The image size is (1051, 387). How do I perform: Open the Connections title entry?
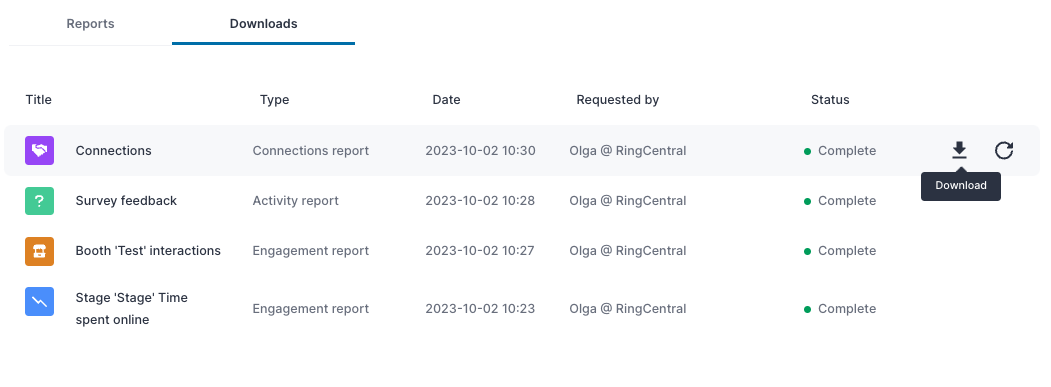pos(113,150)
